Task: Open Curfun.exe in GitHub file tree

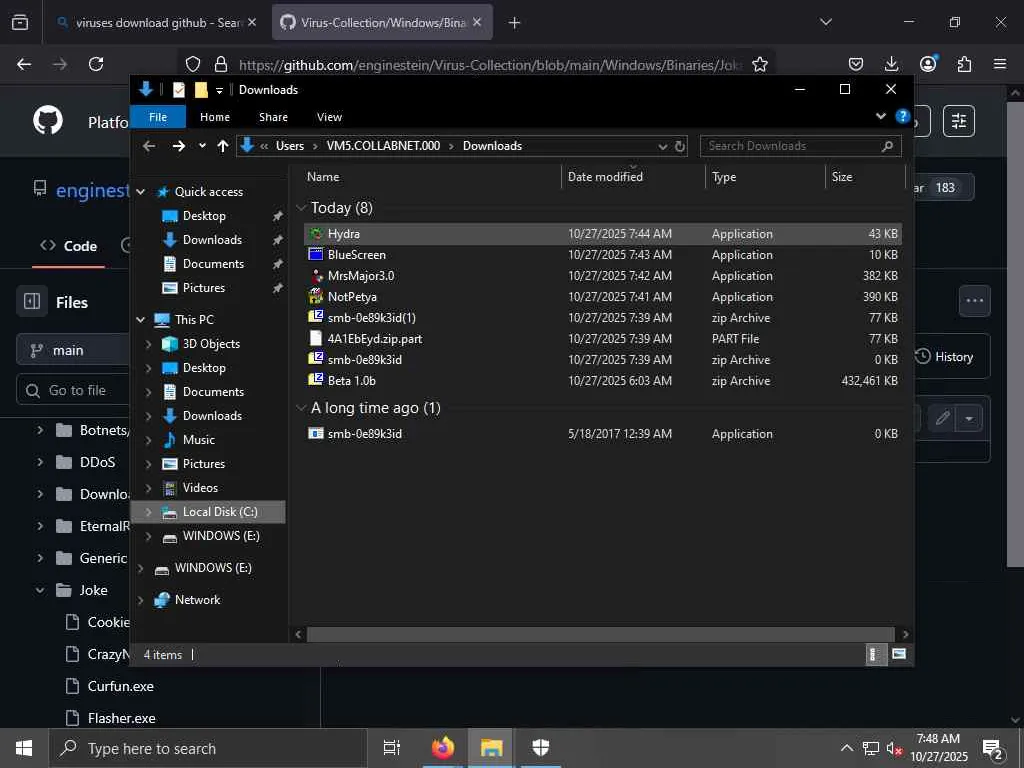Action: click(x=121, y=686)
